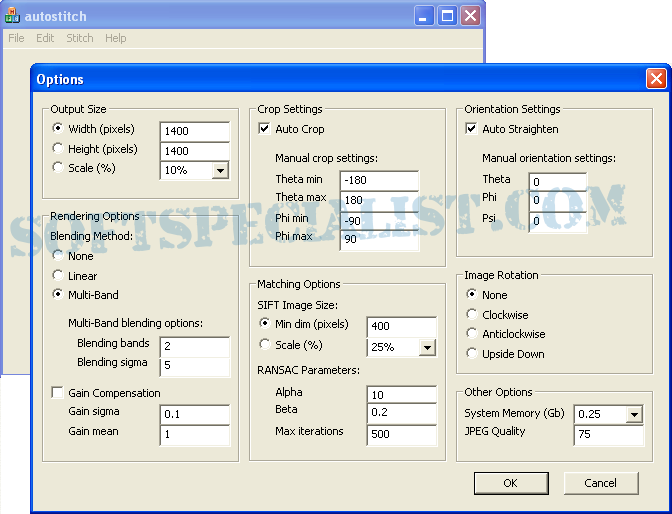Image resolution: width=672 pixels, height=514 pixels.
Task: Open the System Memory (Gb) dropdown
Action: [x=634, y=415]
